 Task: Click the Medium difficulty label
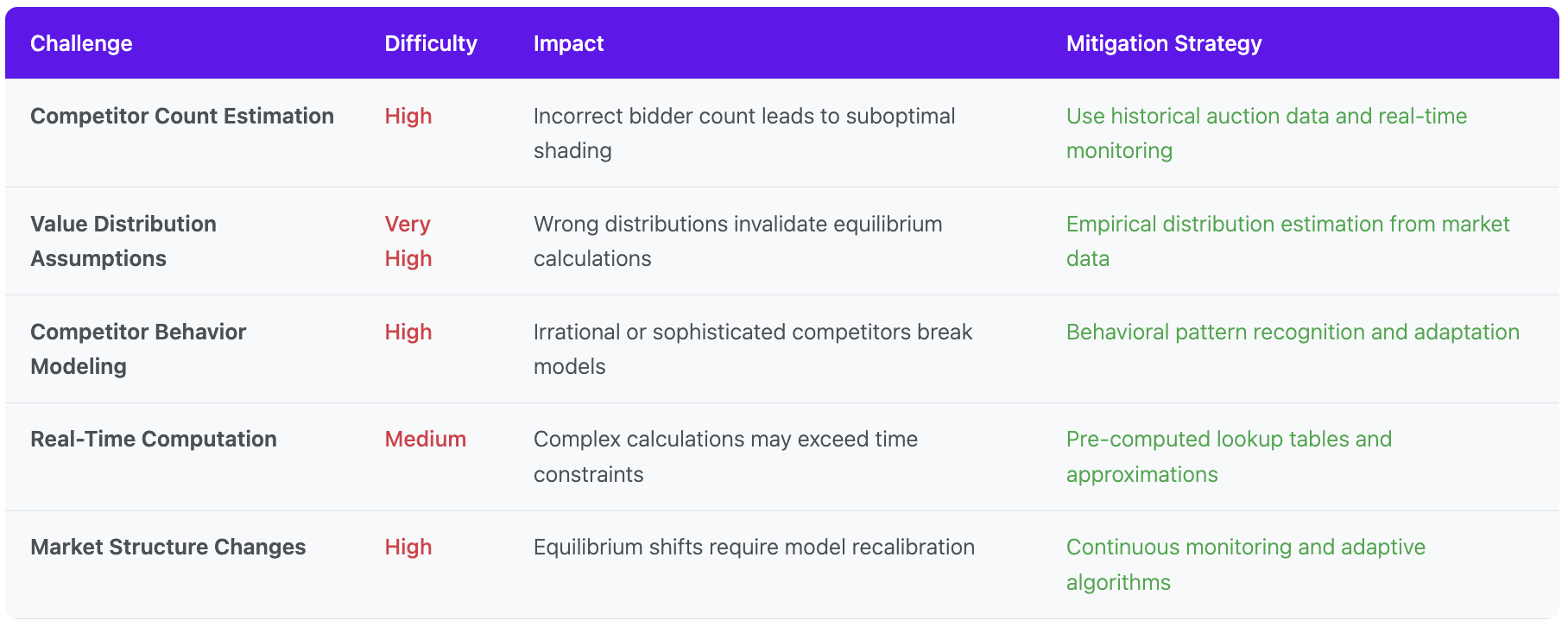425,440
